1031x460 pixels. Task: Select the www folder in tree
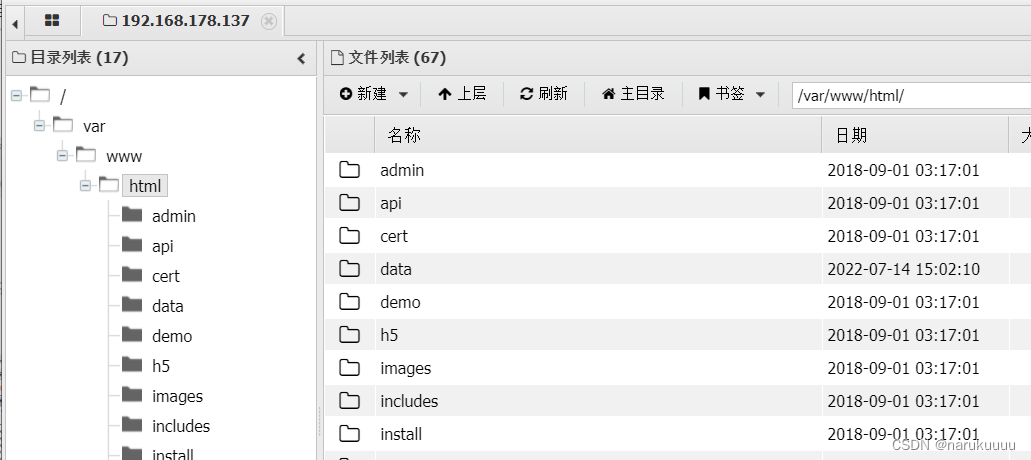[124, 156]
